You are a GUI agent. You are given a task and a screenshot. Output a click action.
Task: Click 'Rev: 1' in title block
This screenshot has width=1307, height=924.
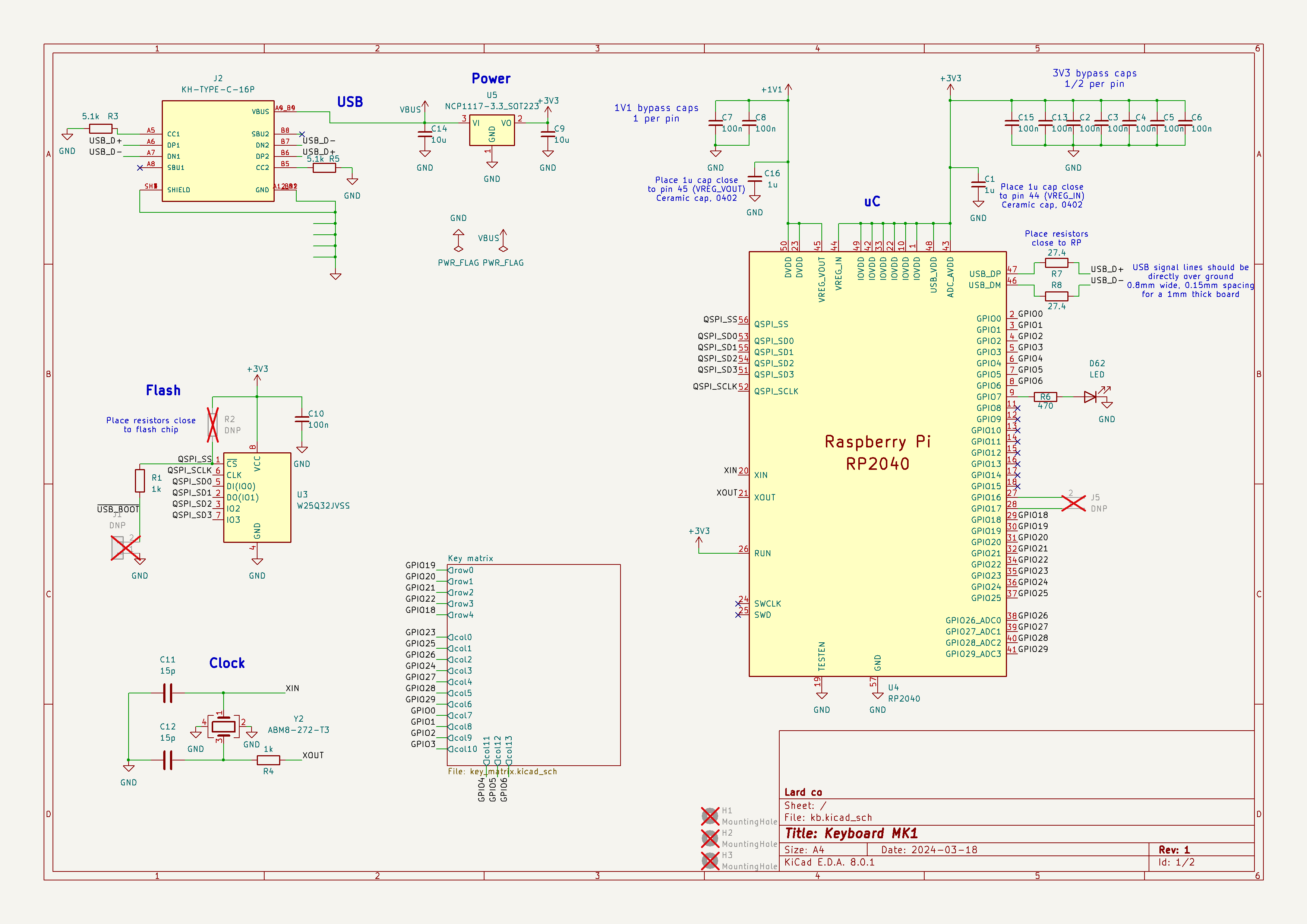pos(1174,849)
